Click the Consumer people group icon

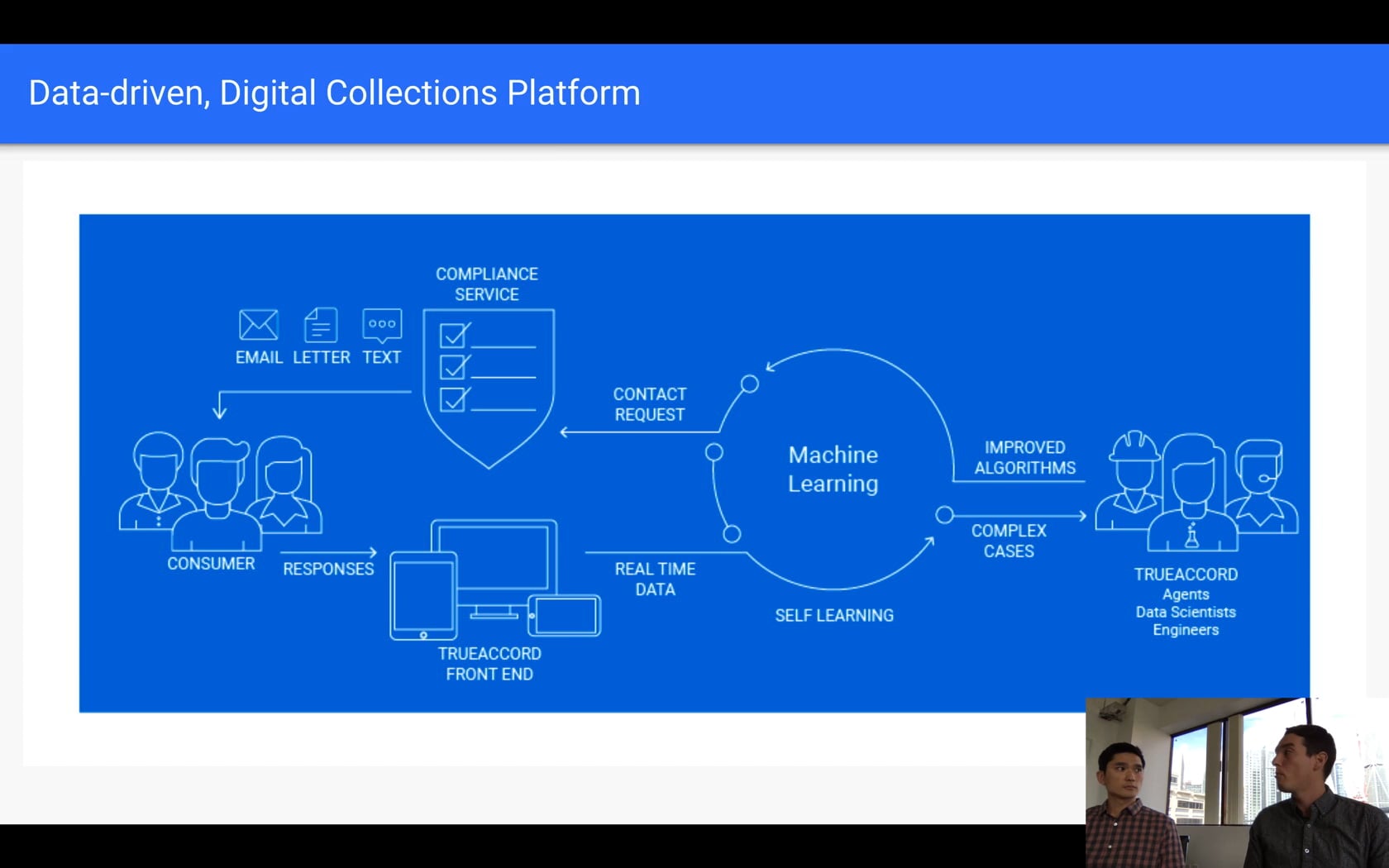(221, 491)
